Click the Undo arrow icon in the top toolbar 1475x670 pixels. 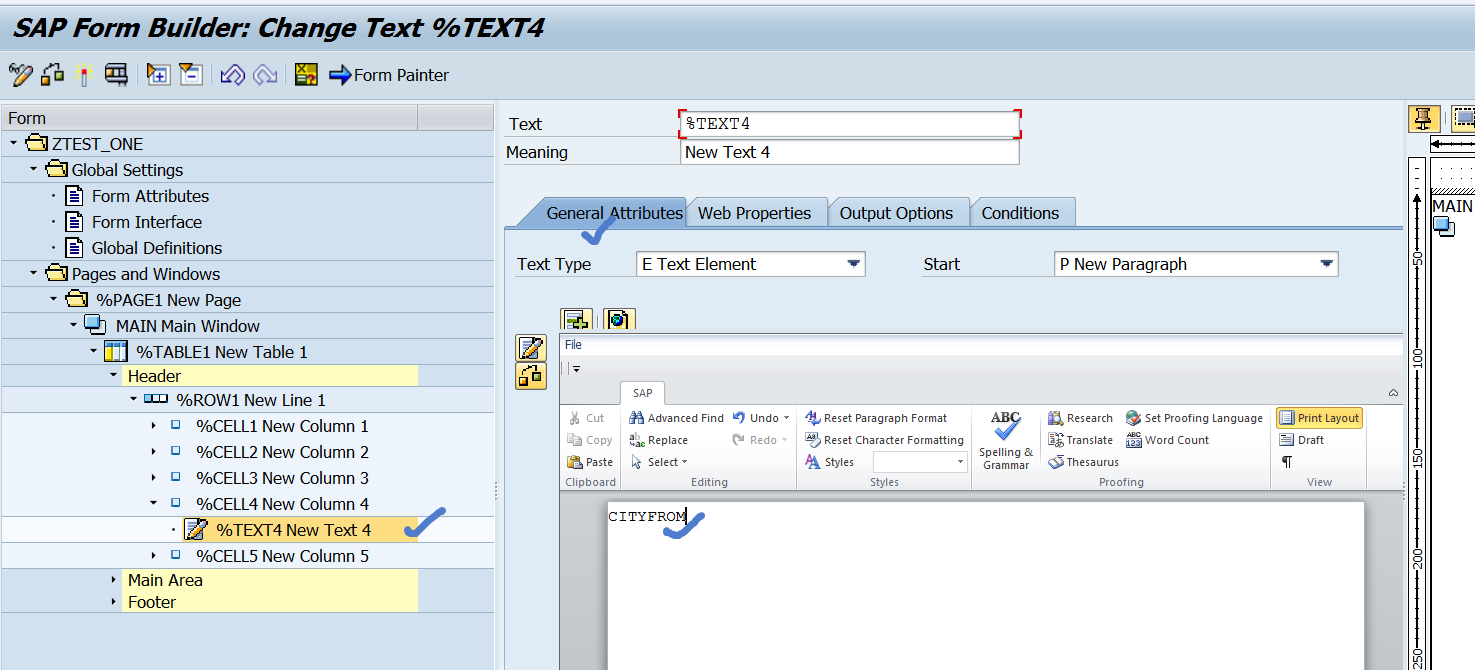pyautogui.click(x=231, y=74)
